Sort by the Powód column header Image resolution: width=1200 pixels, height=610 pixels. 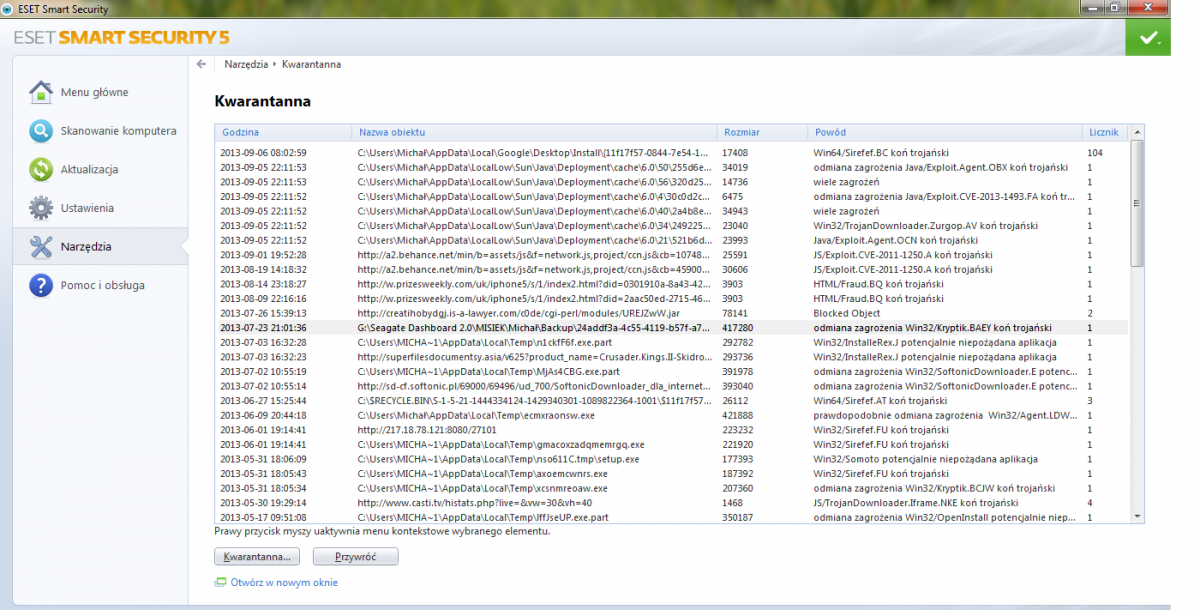pyautogui.click(x=944, y=132)
